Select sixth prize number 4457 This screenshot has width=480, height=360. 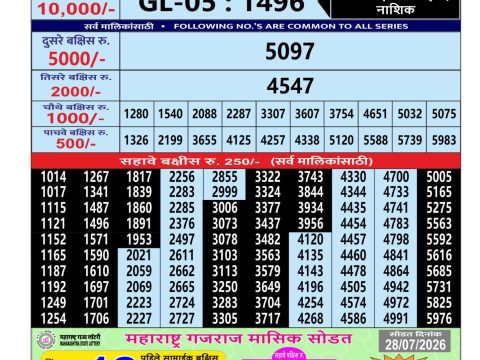coord(353,239)
